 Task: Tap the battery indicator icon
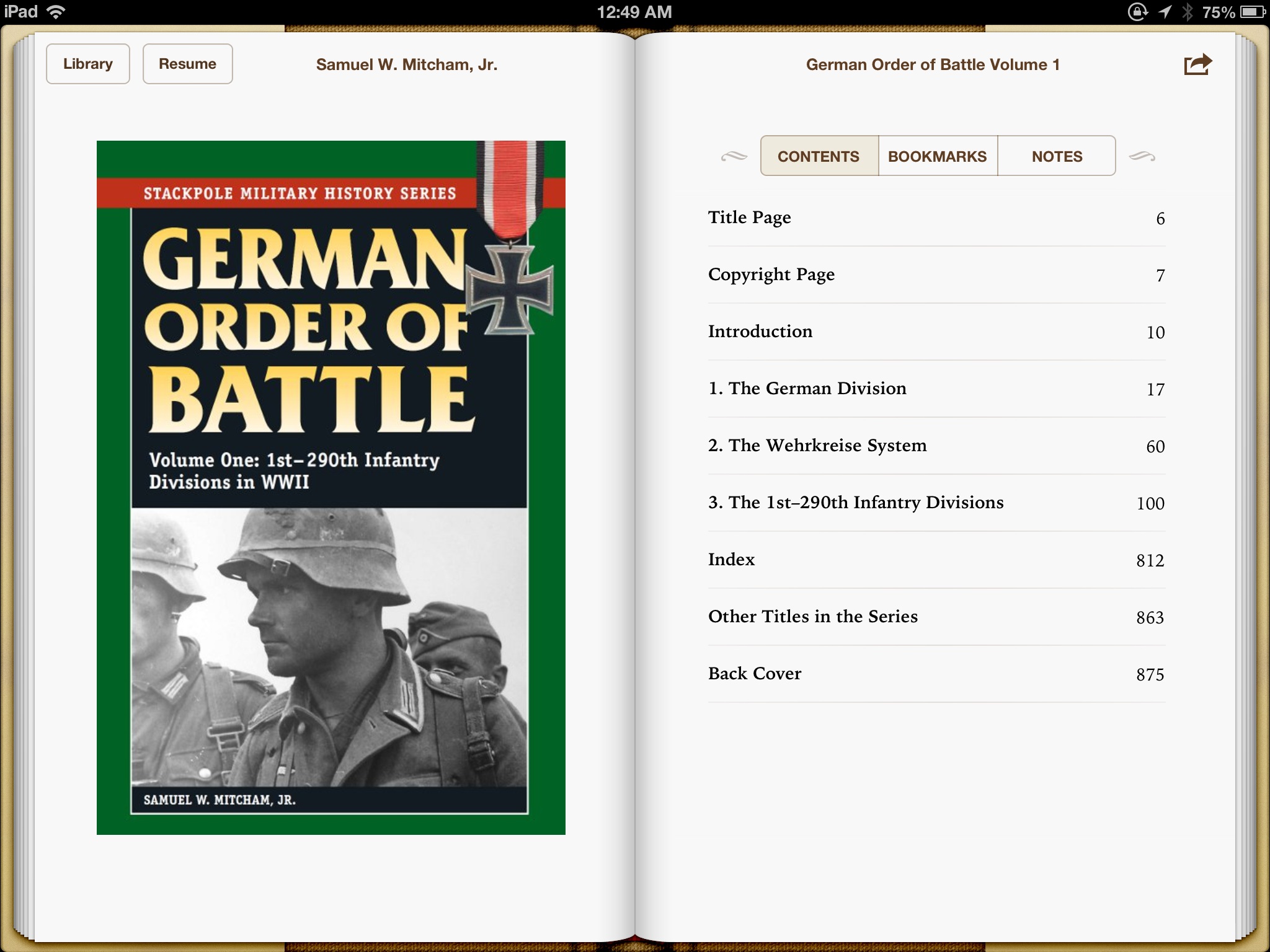coord(1253,12)
